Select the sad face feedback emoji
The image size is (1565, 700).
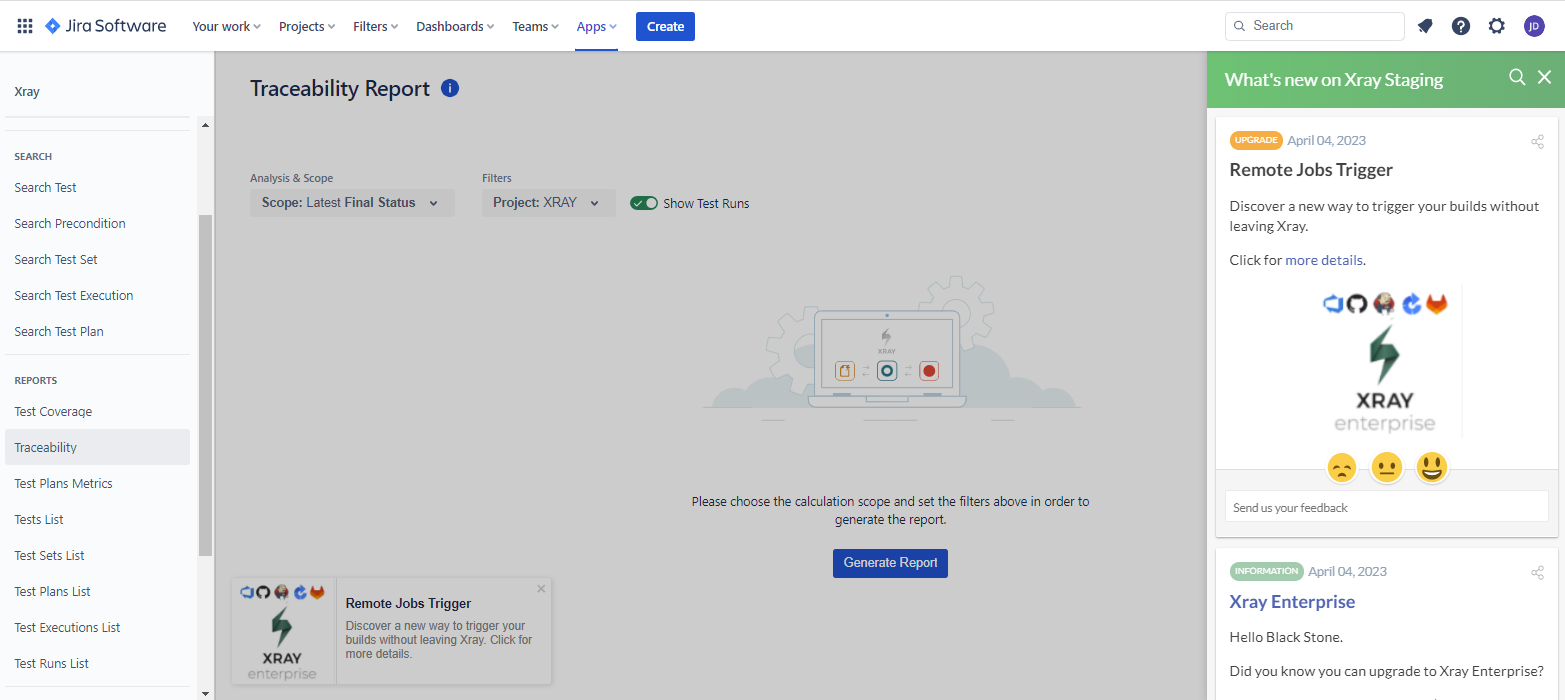click(1342, 467)
